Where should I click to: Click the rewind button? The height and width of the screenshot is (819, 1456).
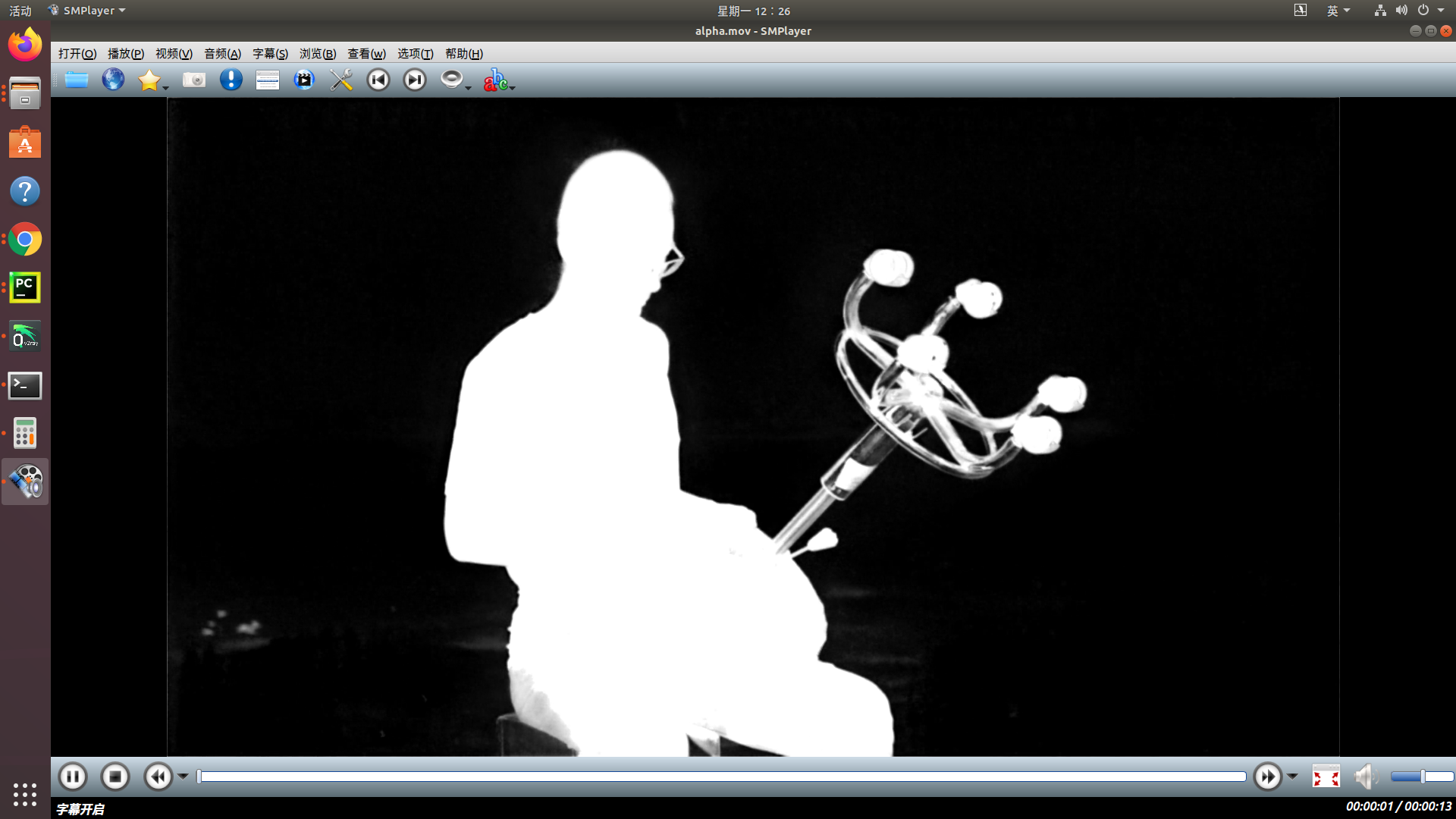pos(158,777)
